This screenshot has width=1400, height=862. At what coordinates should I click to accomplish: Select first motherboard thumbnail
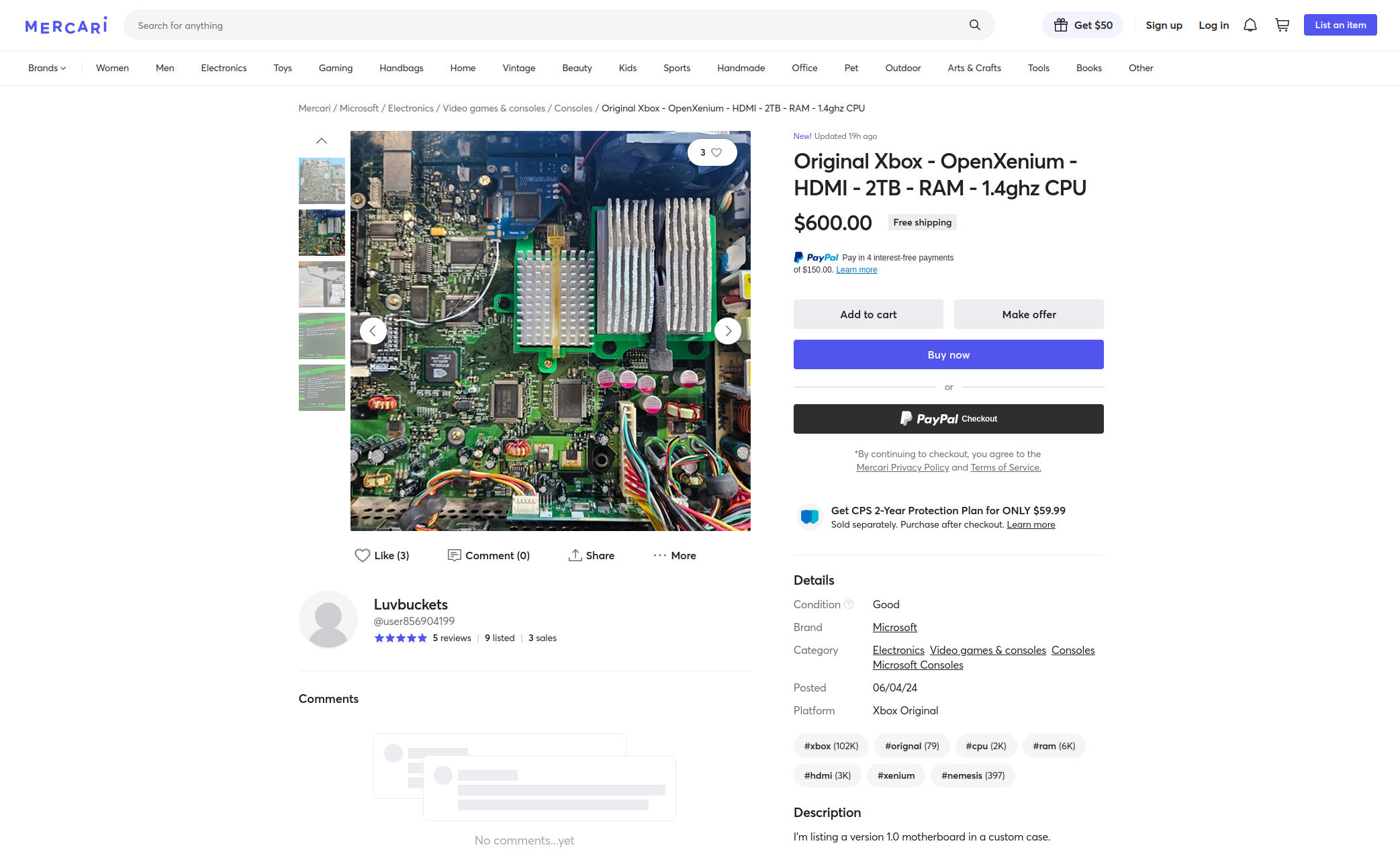point(322,181)
